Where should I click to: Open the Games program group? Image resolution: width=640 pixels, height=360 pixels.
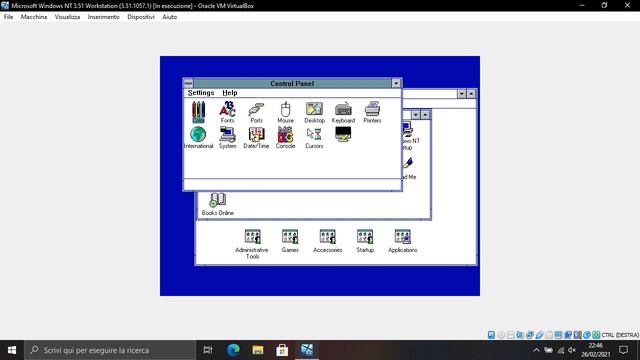pyautogui.click(x=290, y=241)
